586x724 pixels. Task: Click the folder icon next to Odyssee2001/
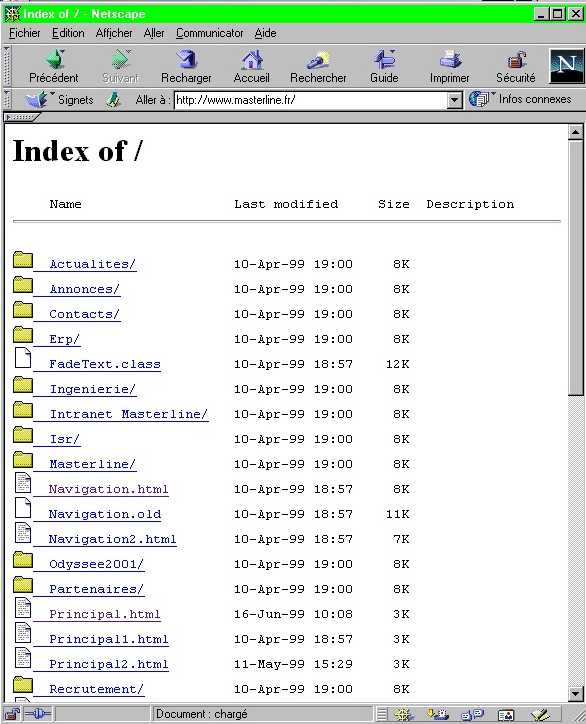point(23,560)
